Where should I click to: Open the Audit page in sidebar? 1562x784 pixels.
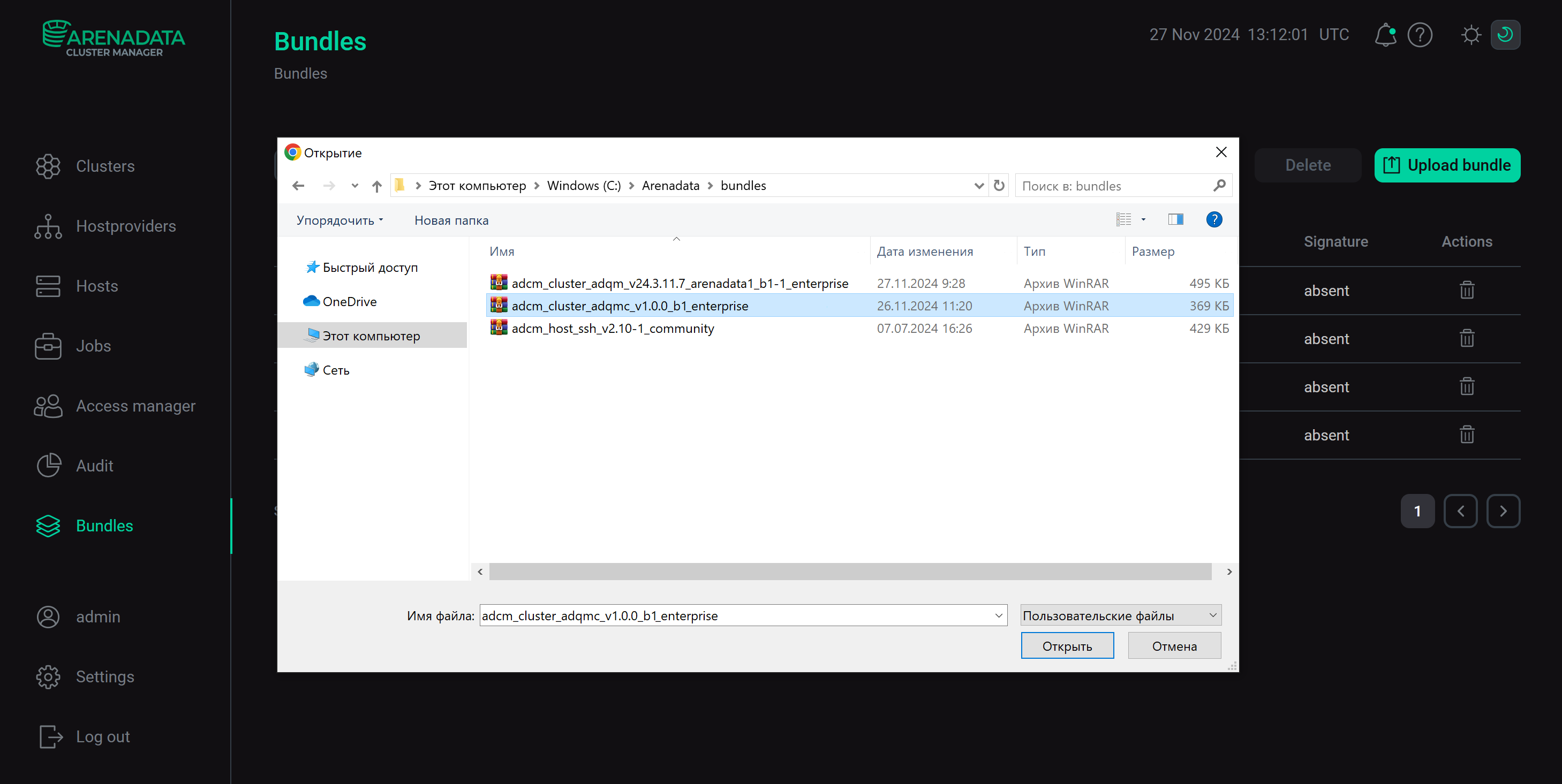(x=94, y=465)
